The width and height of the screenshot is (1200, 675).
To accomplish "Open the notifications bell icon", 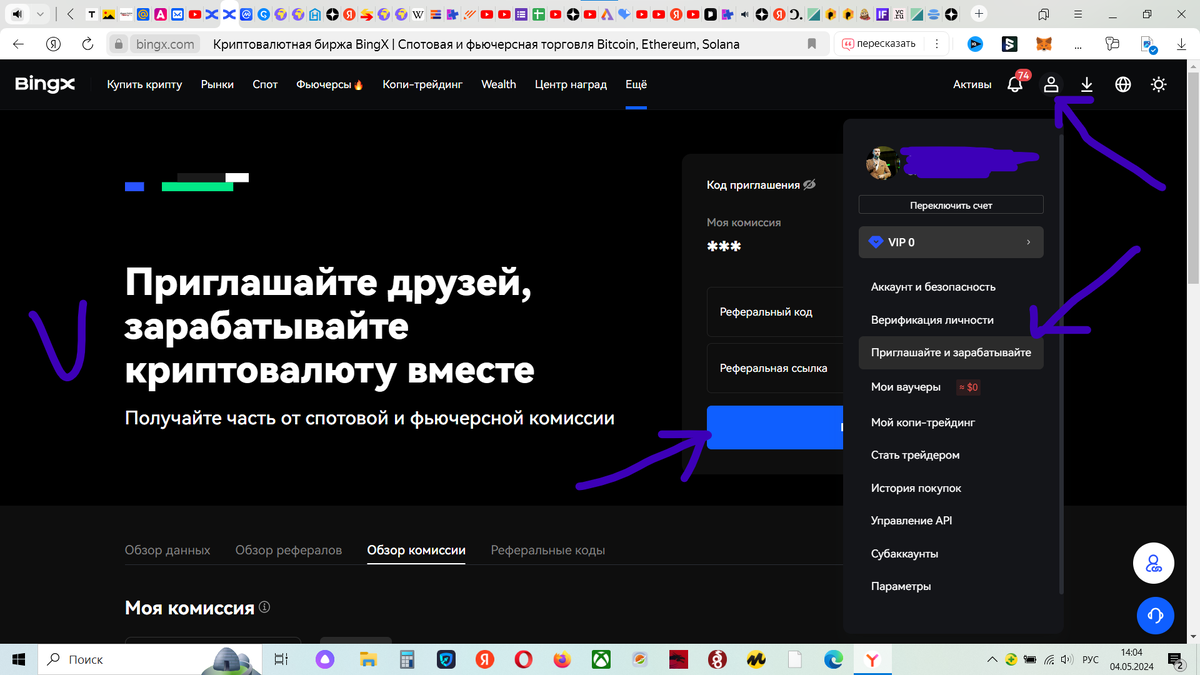I will pyautogui.click(x=1015, y=84).
